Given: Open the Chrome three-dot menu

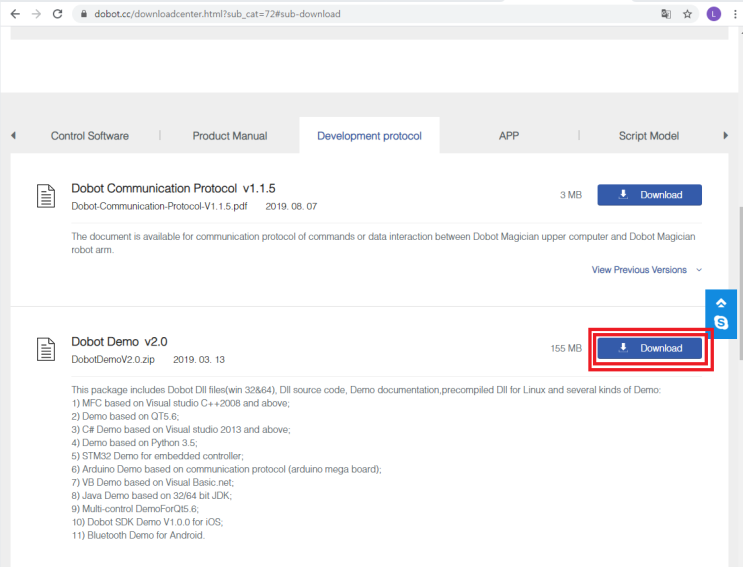Looking at the screenshot, I should [733, 14].
